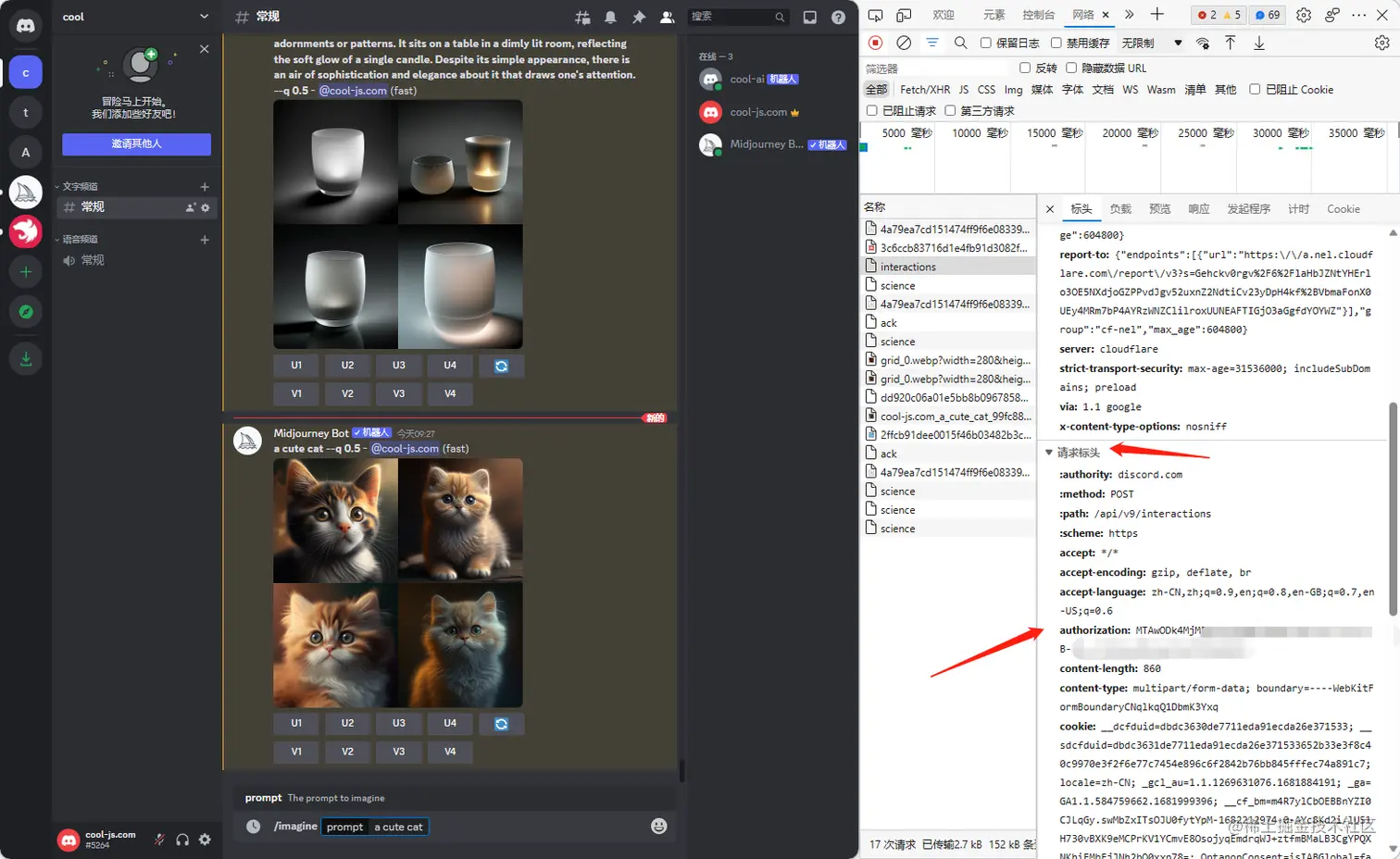Click the Download apps icon in sidebar
The image size is (1400, 859).
(x=26, y=359)
